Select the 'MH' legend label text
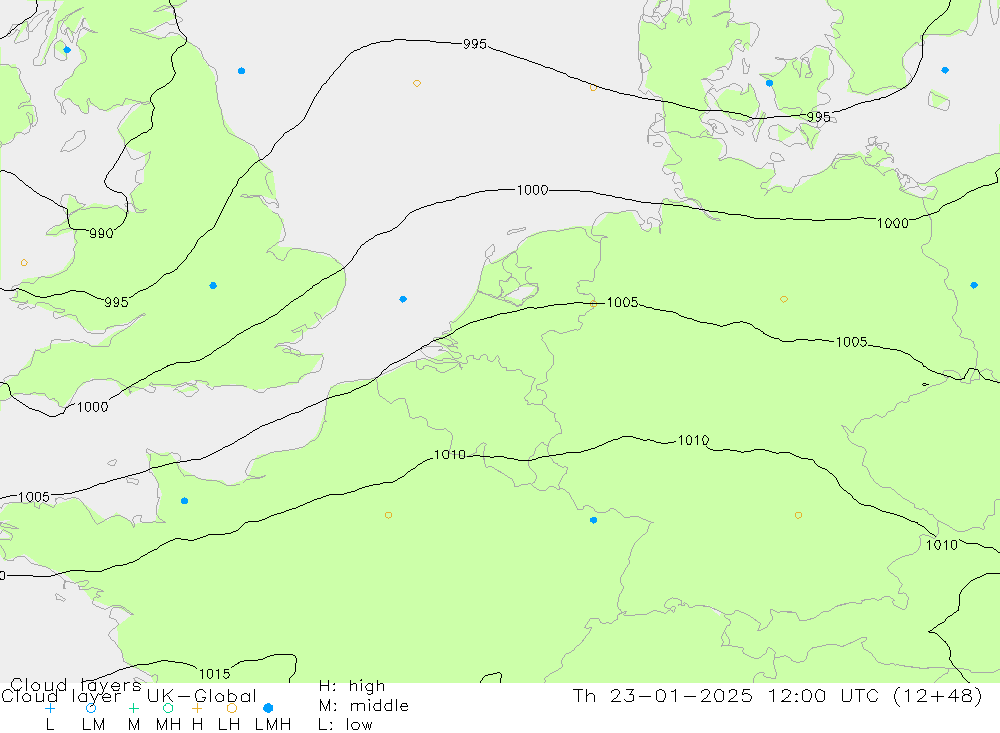This screenshot has width=1000, height=733. coord(168,725)
